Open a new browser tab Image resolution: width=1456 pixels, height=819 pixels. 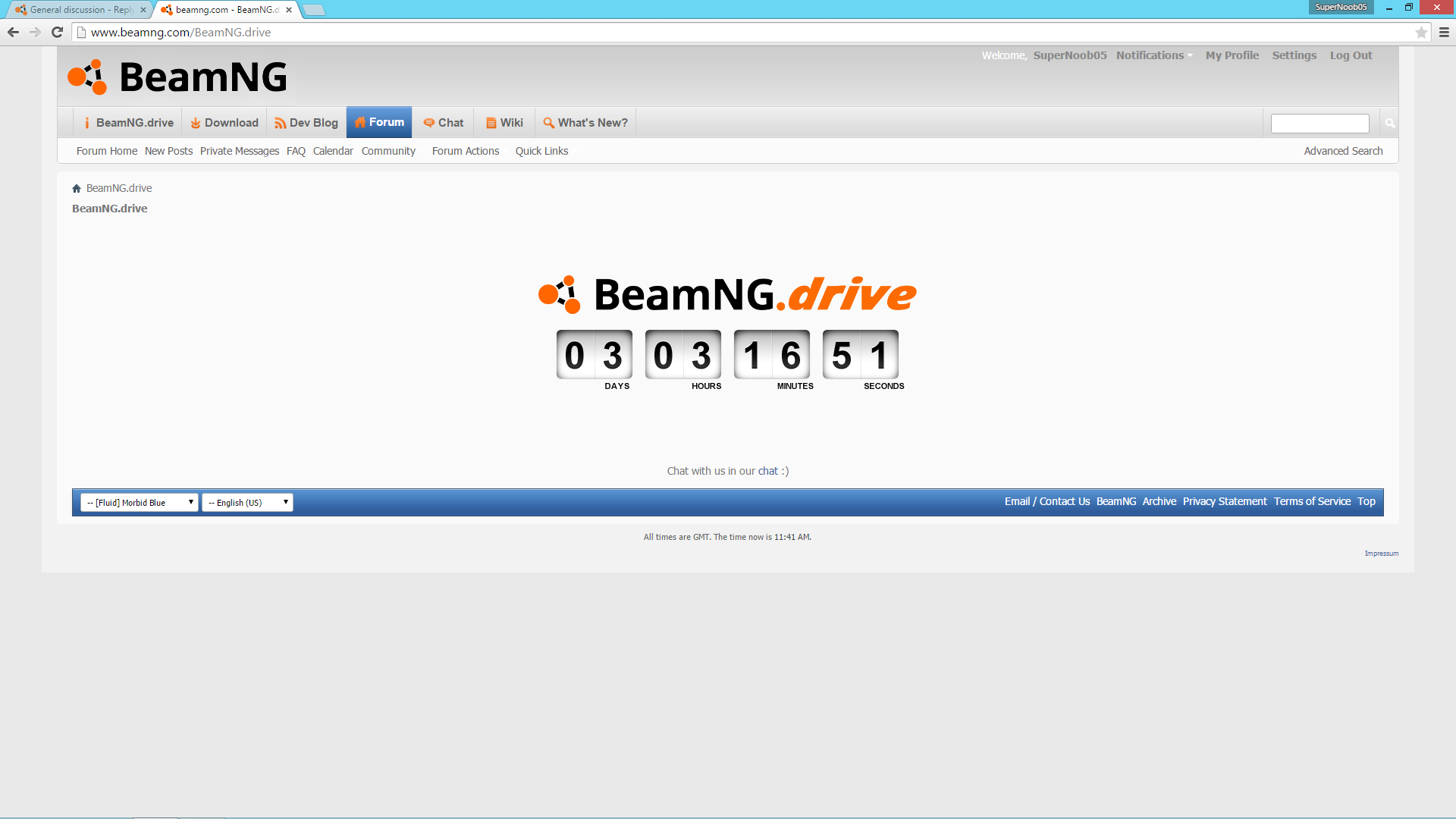click(x=314, y=10)
